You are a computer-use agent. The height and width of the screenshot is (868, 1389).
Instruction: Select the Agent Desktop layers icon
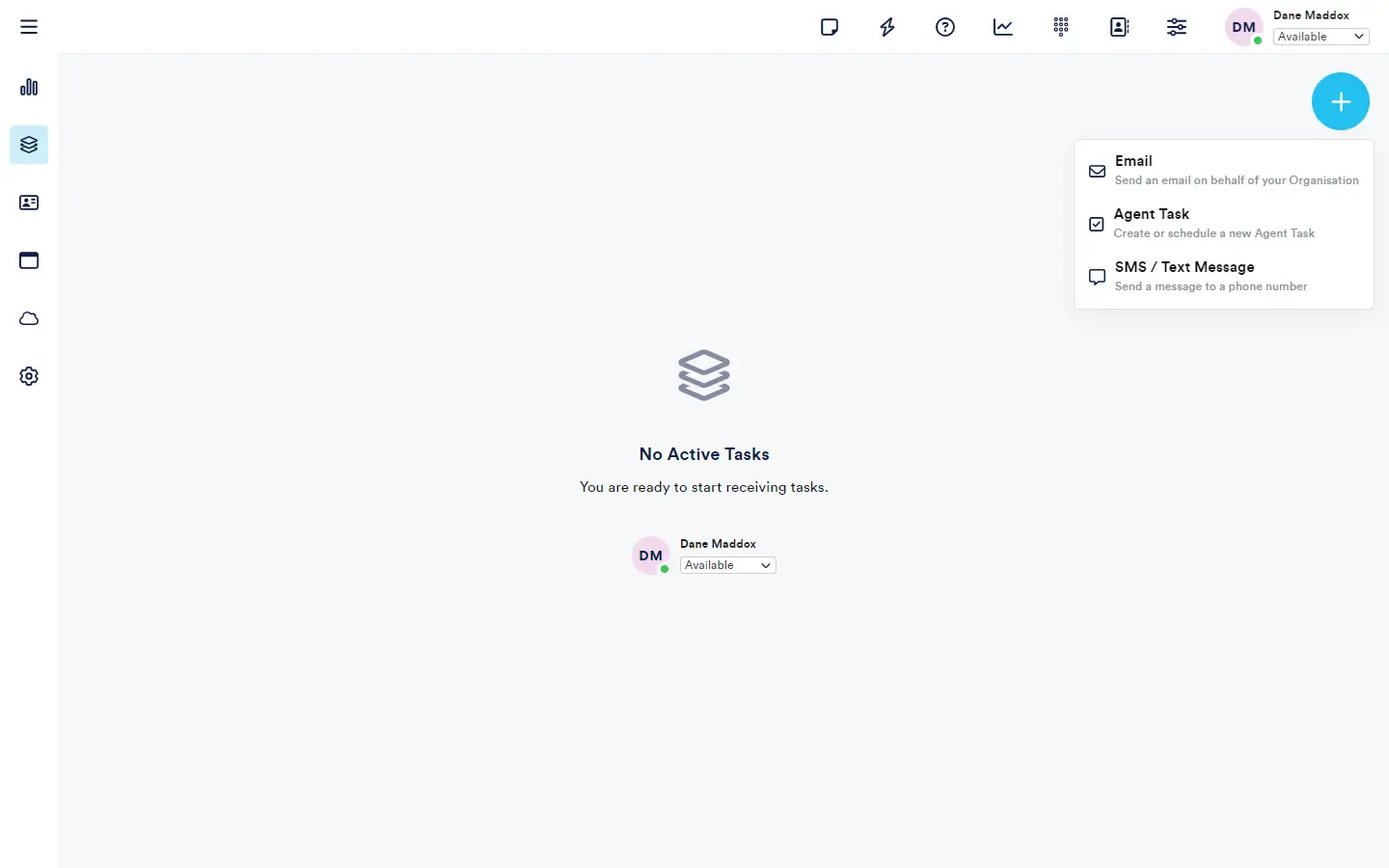[28, 145]
